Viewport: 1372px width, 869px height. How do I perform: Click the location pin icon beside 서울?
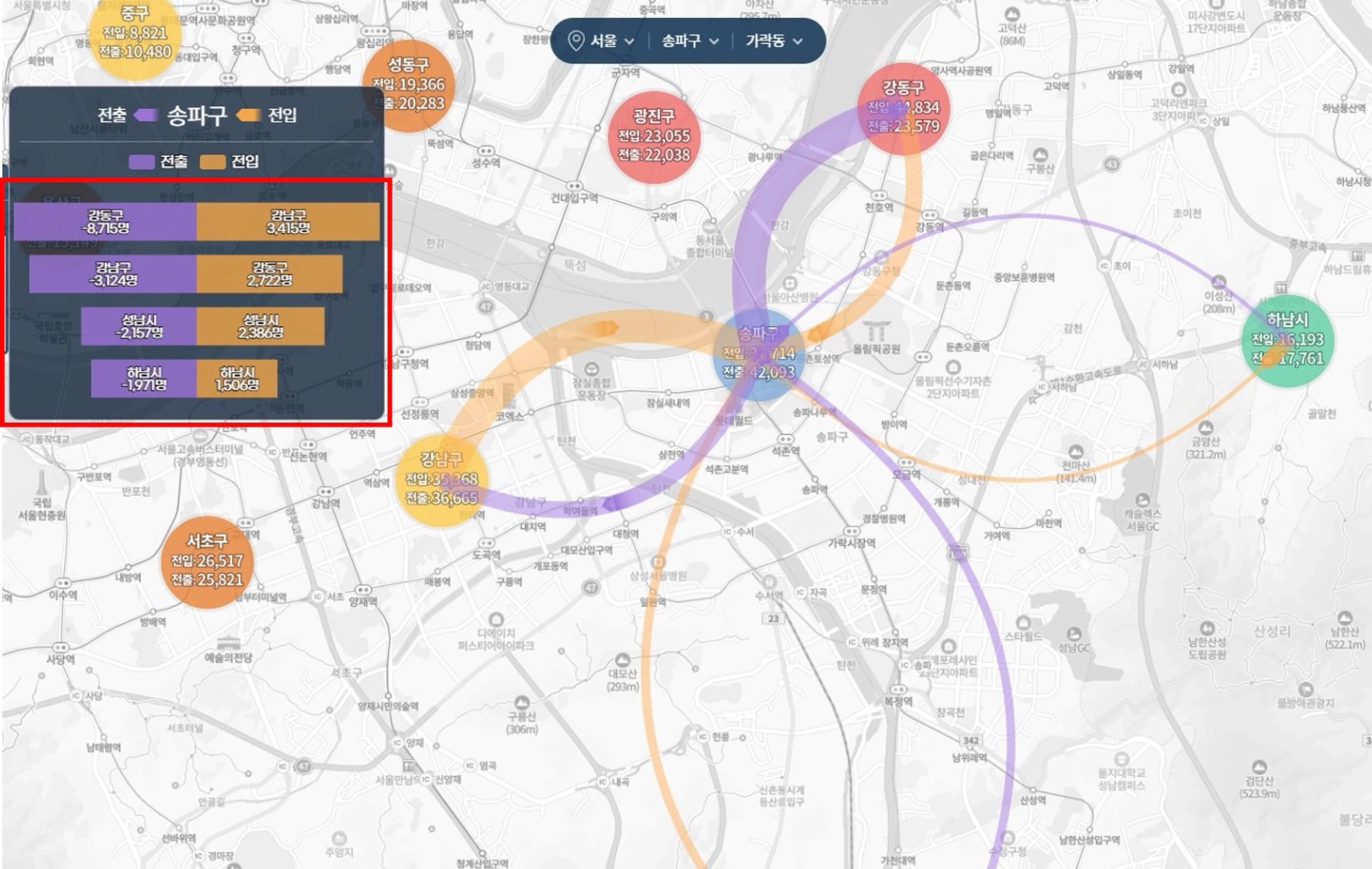[x=575, y=41]
